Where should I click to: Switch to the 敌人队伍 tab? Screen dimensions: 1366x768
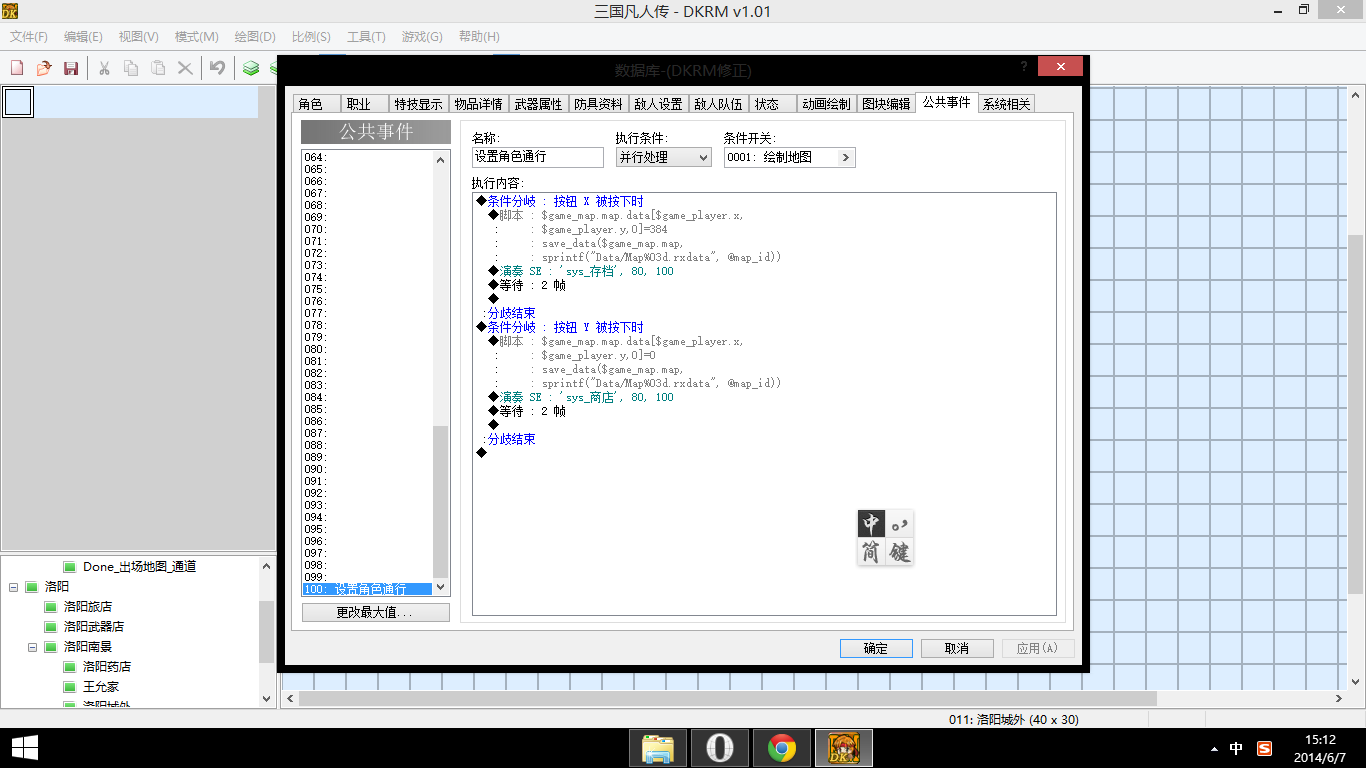click(716, 104)
